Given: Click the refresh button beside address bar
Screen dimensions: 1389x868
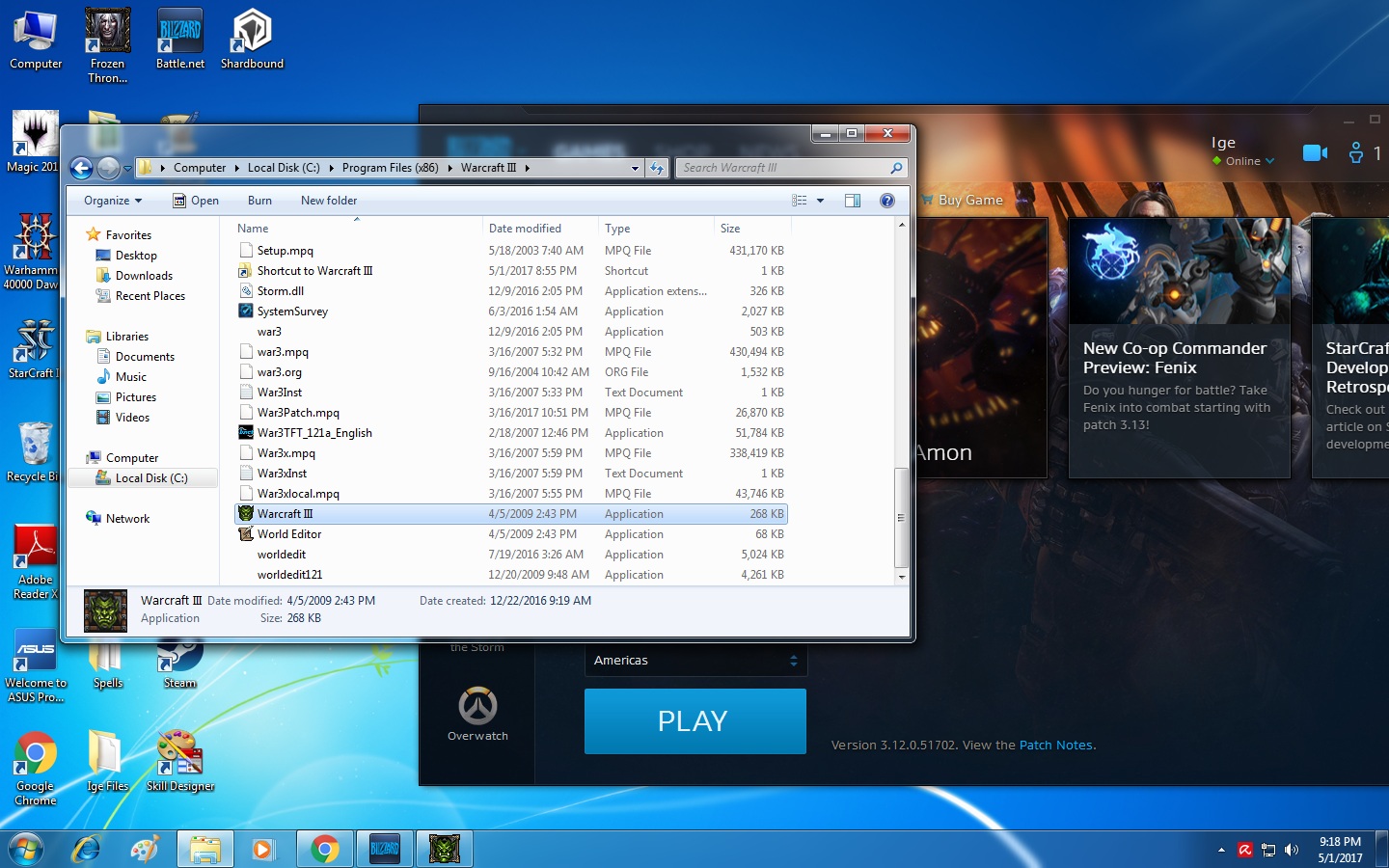Looking at the screenshot, I should point(657,168).
